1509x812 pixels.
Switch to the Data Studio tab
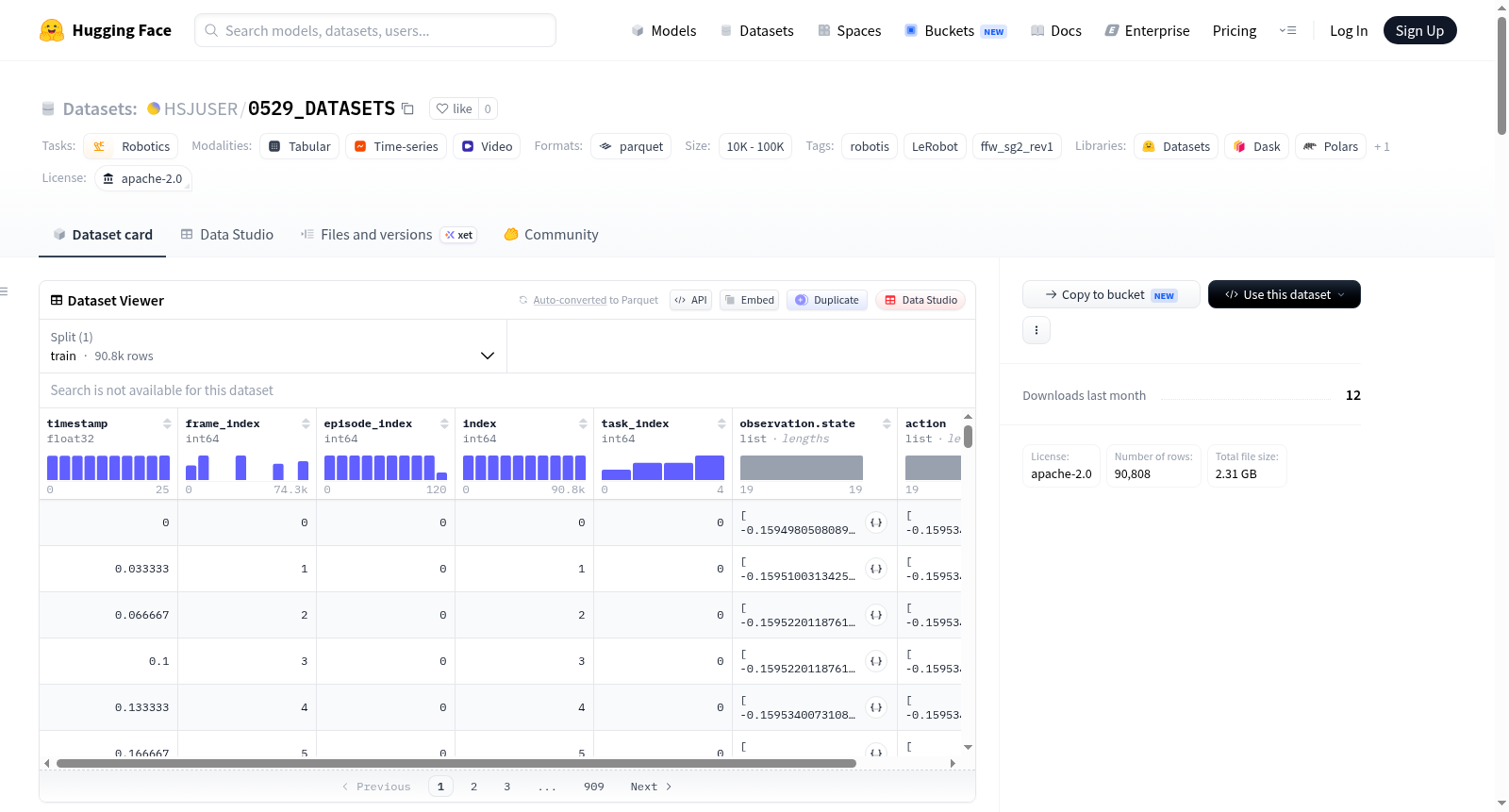227,235
